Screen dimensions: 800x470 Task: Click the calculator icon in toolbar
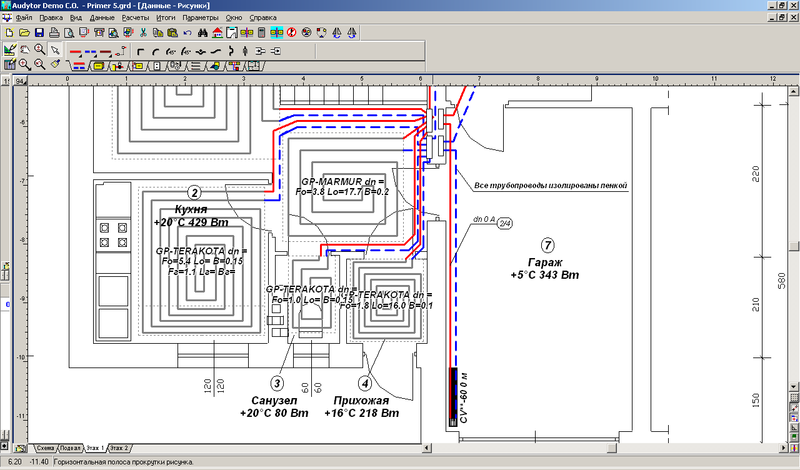click(x=262, y=33)
